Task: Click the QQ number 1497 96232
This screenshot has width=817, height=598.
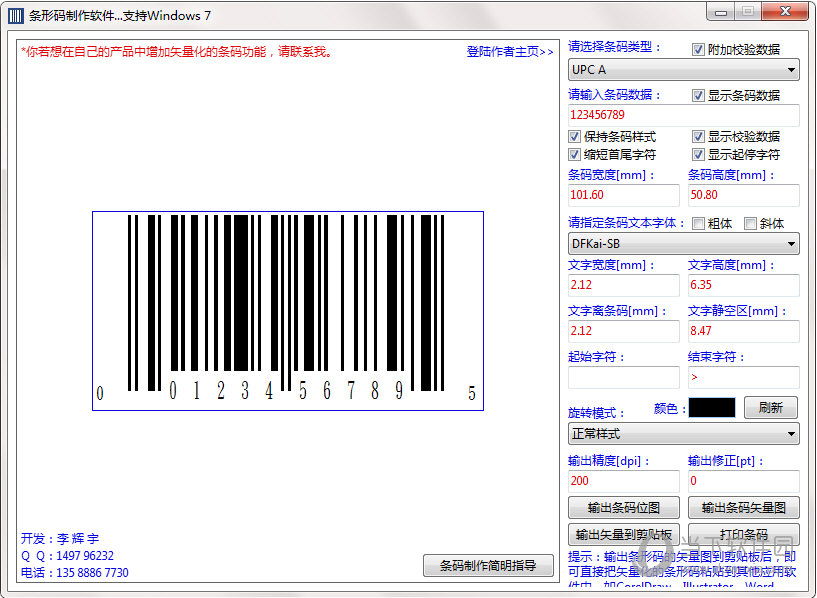Action: 85,556
